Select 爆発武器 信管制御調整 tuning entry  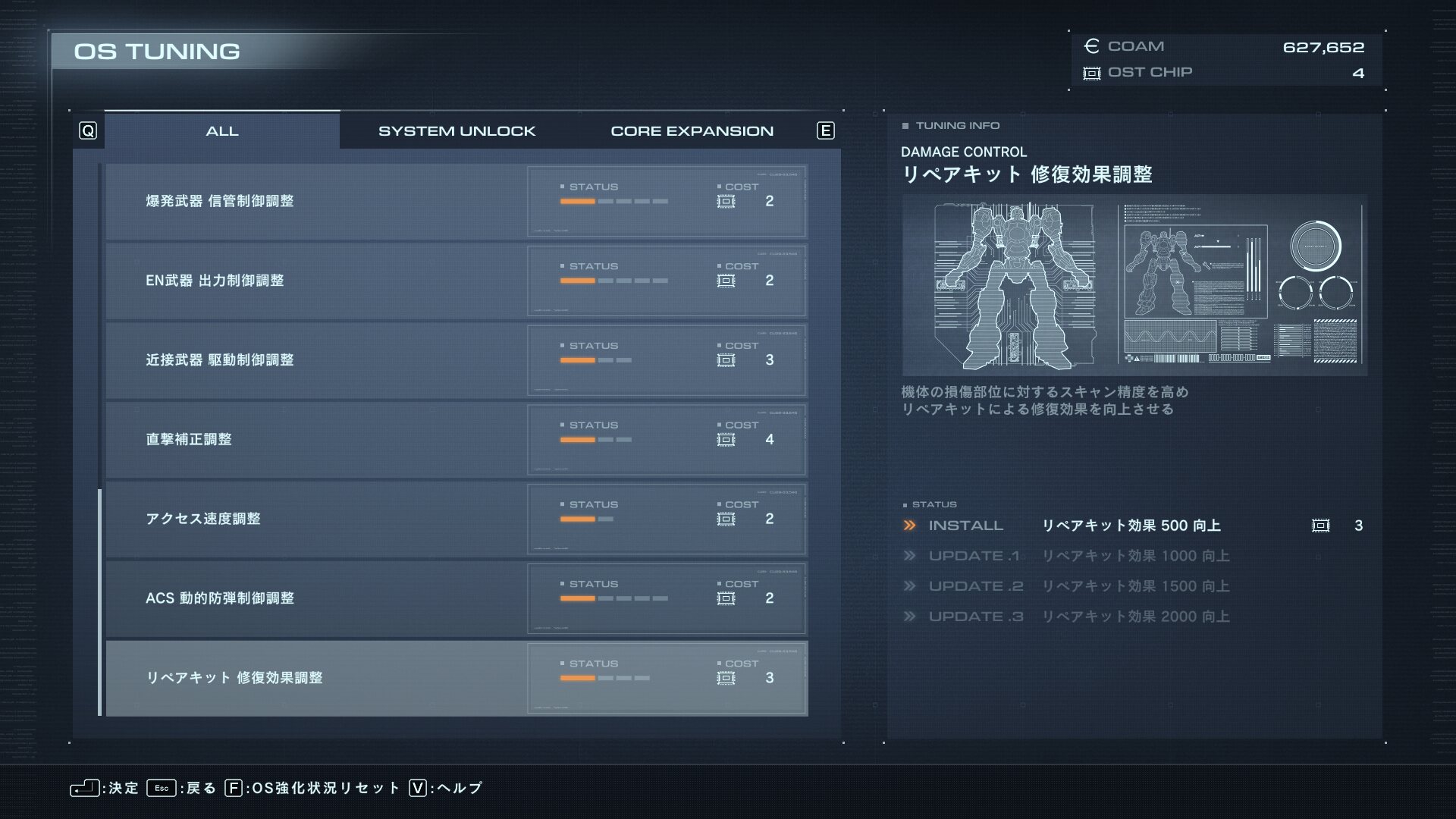(x=457, y=202)
